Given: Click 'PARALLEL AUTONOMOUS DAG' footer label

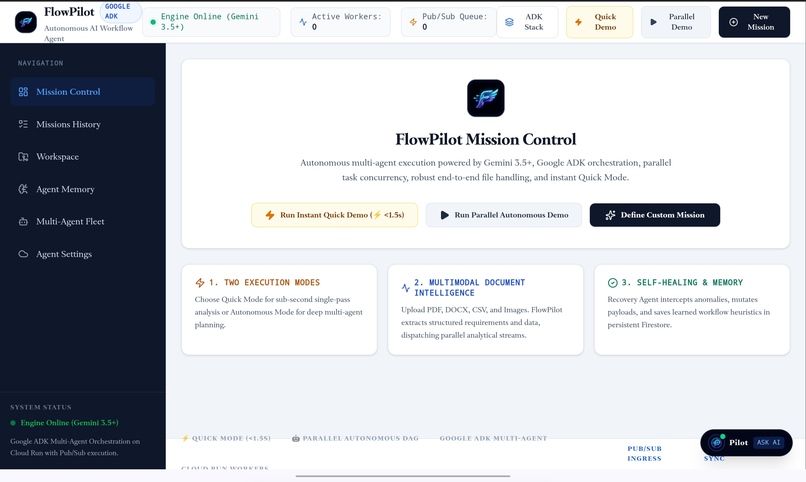Looking at the screenshot, I should point(355,438).
